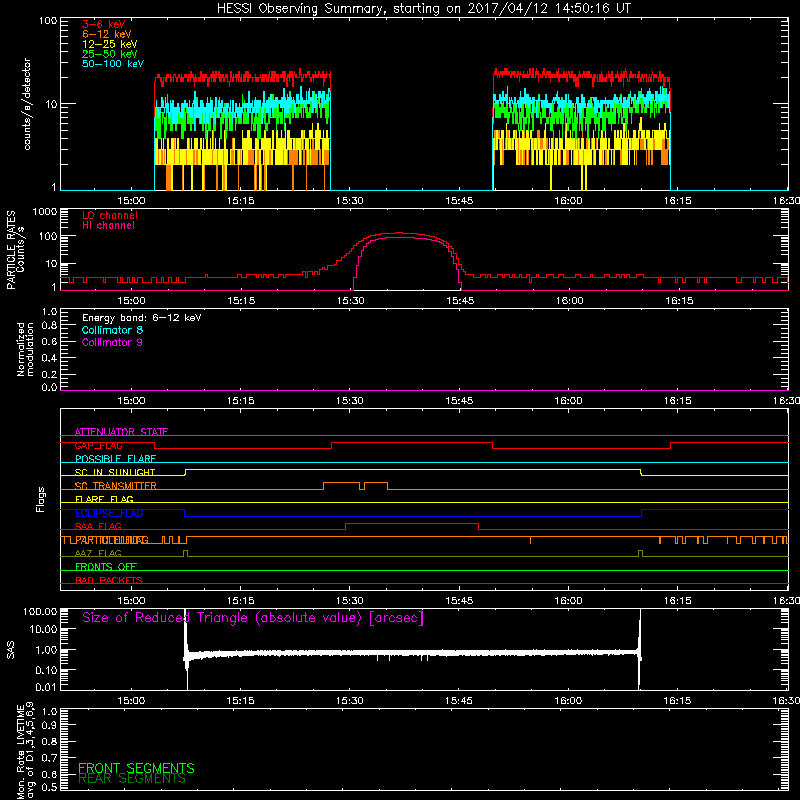Viewport: 800px width, 800px height.
Task: Select the 50-100 keV legend label
Action: pos(113,64)
